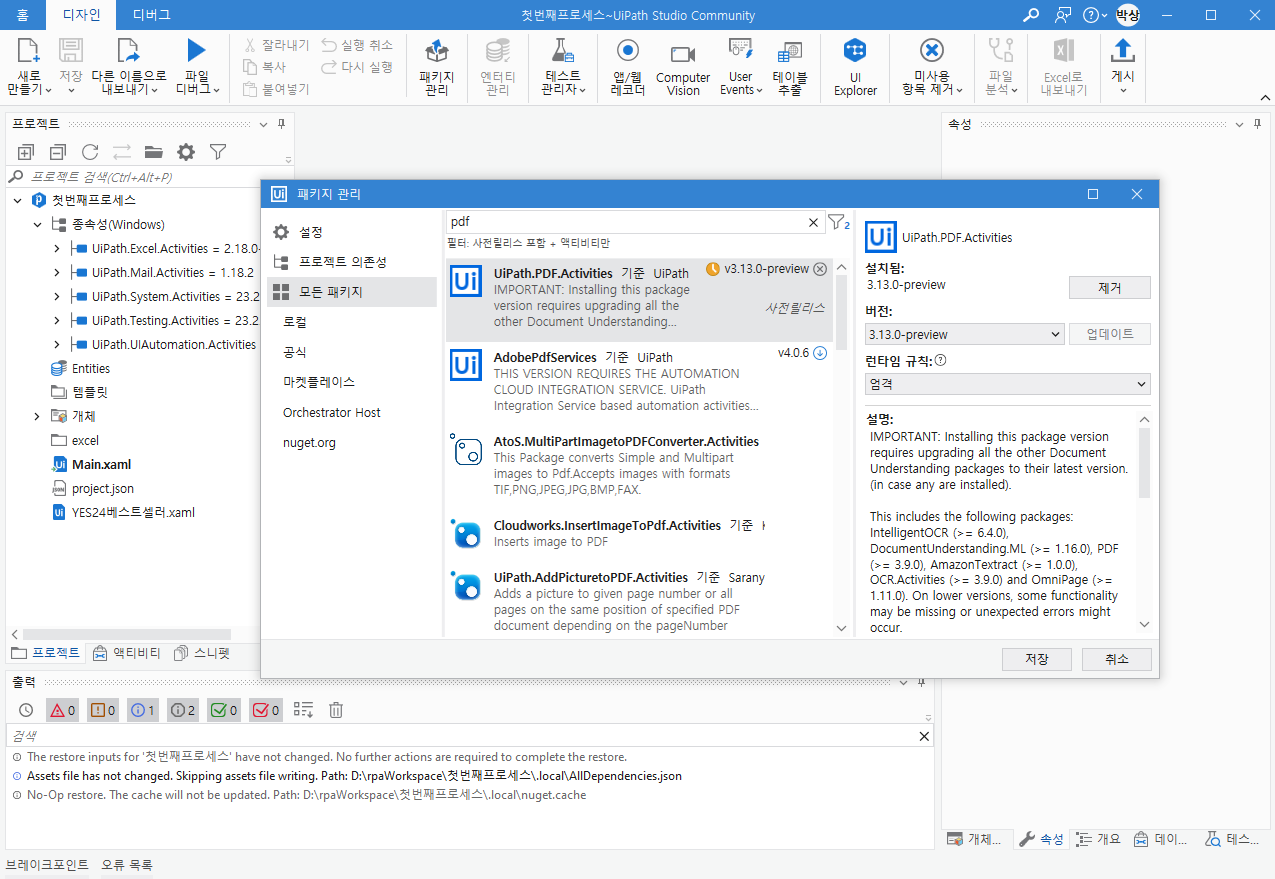Select 설정 in package manager sidebar
The image size is (1275, 879).
351,232
